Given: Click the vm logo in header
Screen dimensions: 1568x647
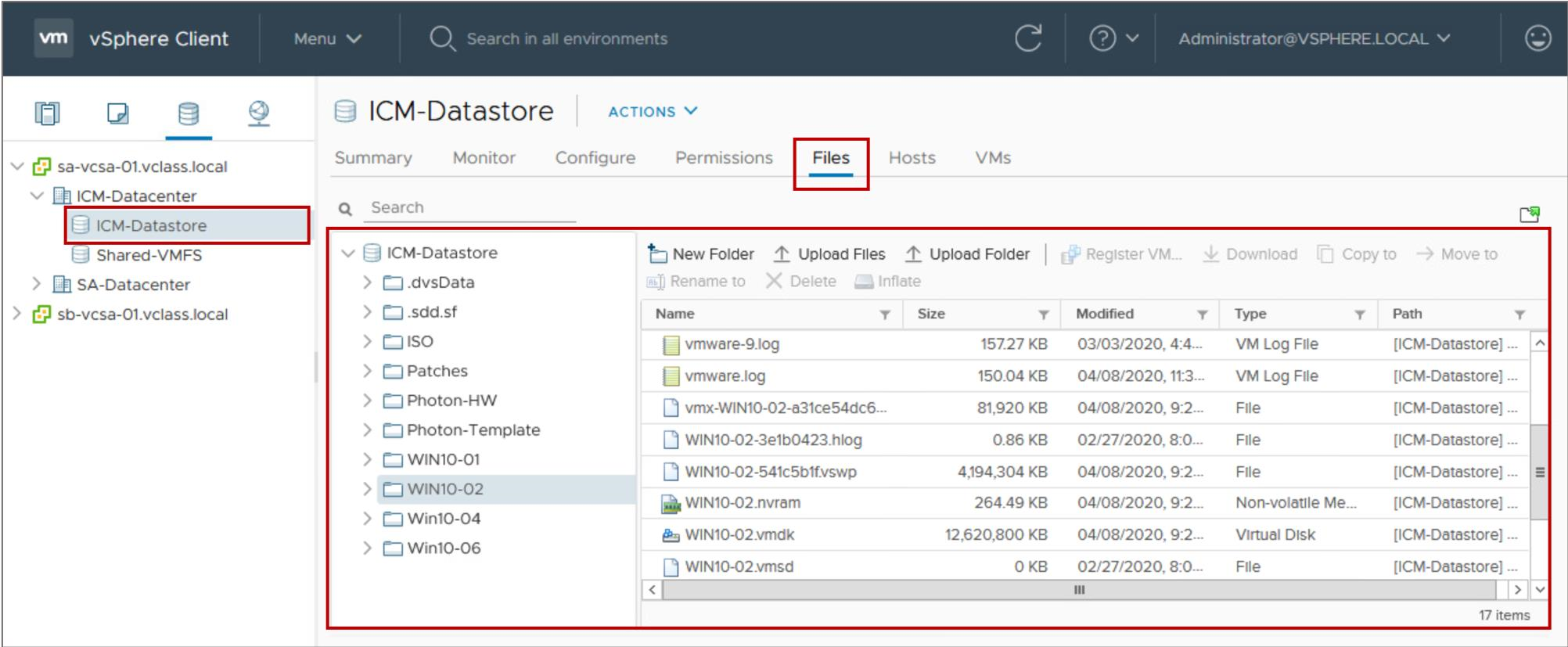Looking at the screenshot, I should pos(53,38).
